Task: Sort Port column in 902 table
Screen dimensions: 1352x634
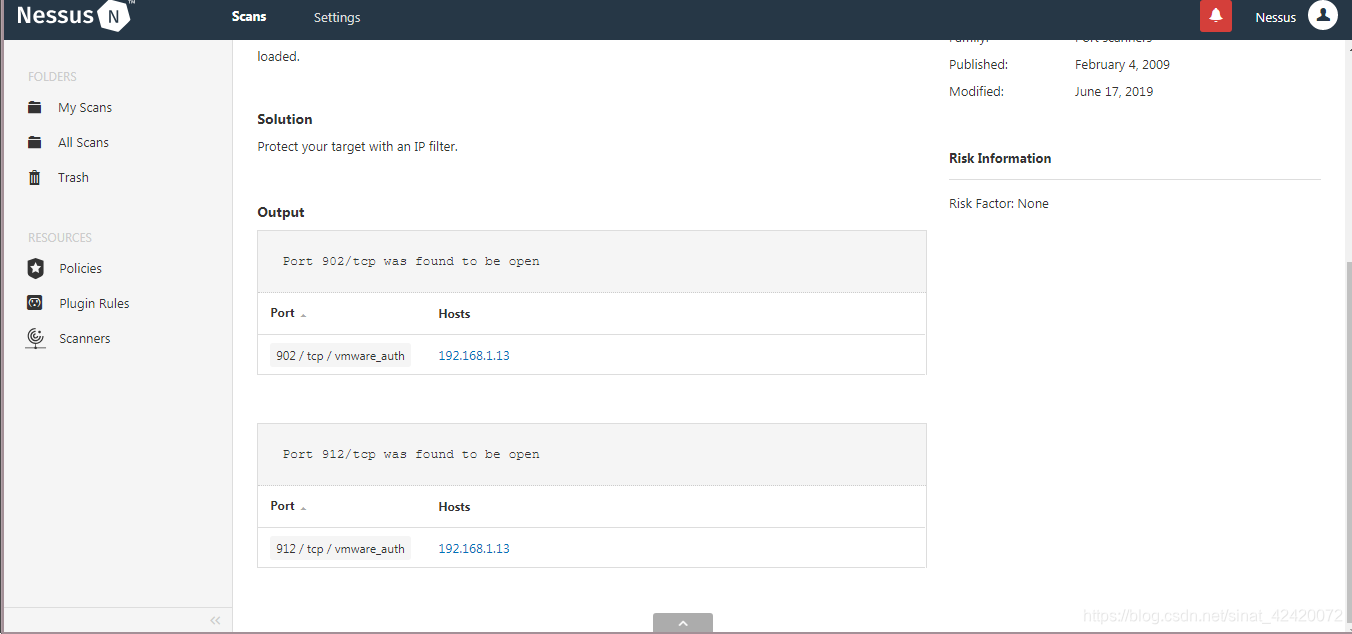Action: [288, 313]
